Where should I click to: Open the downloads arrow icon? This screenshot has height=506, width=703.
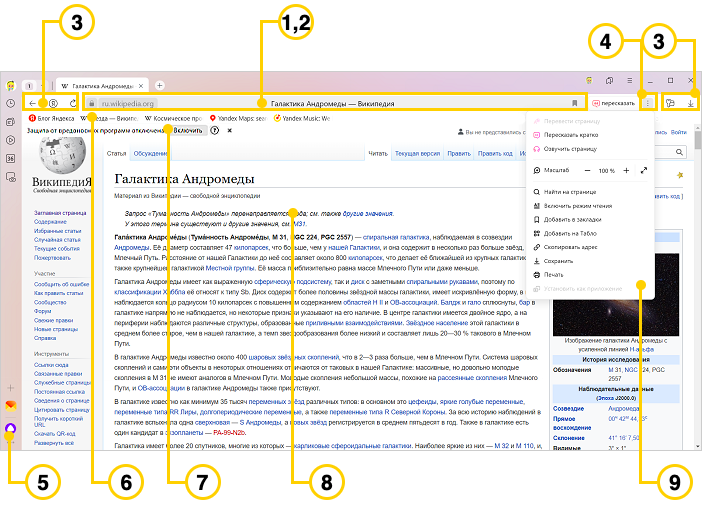tap(691, 104)
